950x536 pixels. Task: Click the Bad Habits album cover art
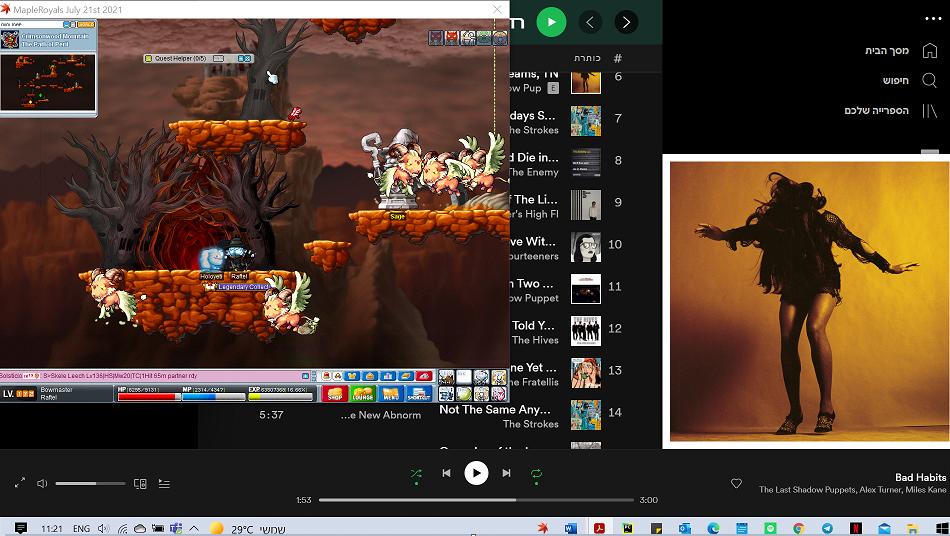pyautogui.click(x=810, y=301)
